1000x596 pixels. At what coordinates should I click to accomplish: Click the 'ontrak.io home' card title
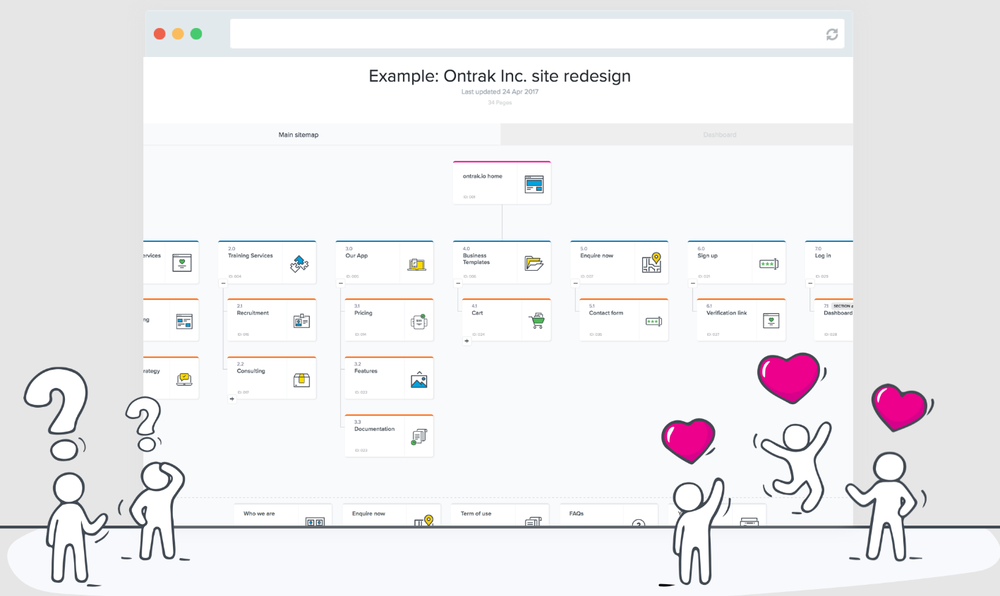[482, 176]
